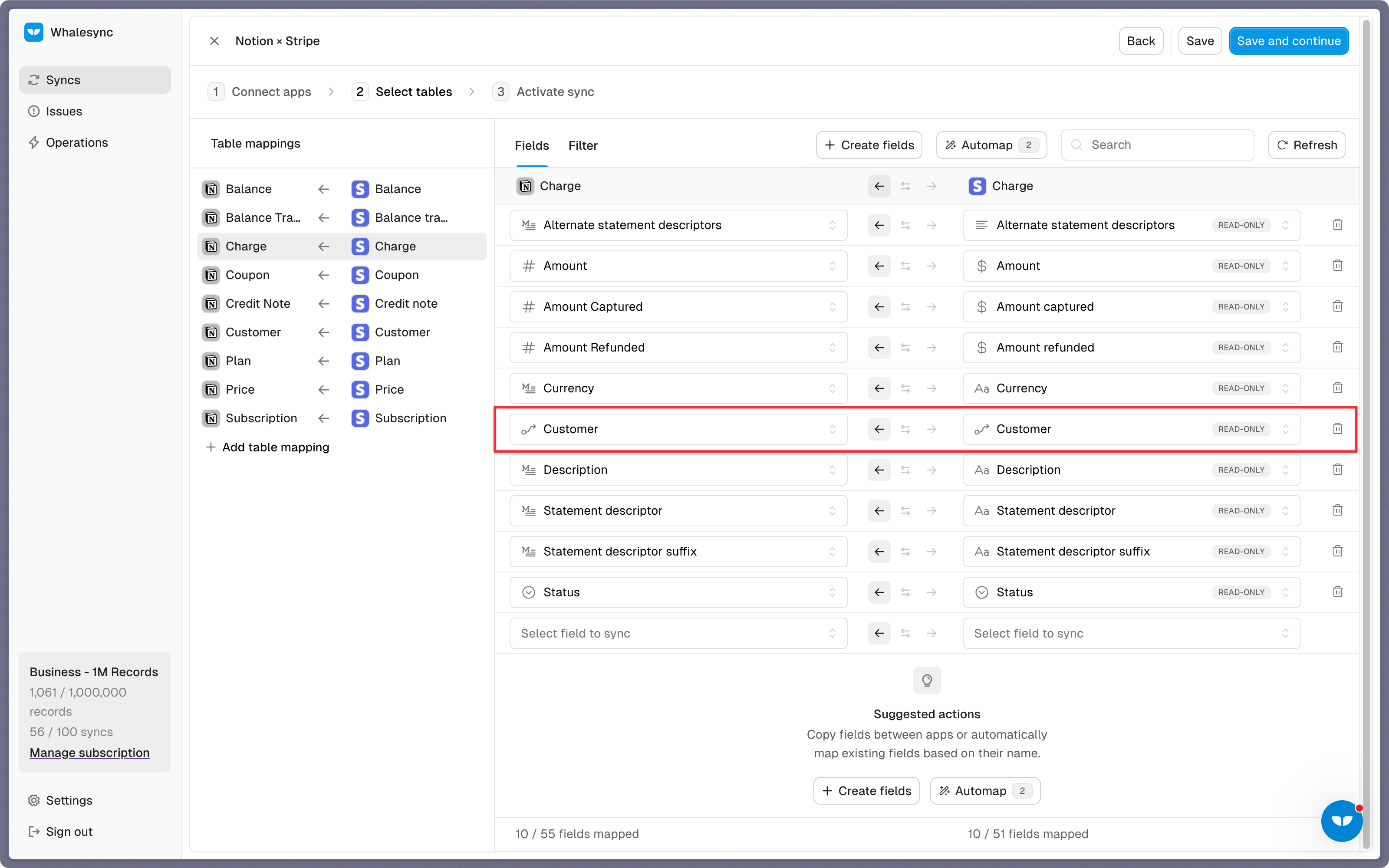The width and height of the screenshot is (1389, 868).
Task: Delete the Amount Captured field mapping
Action: 1337,306
